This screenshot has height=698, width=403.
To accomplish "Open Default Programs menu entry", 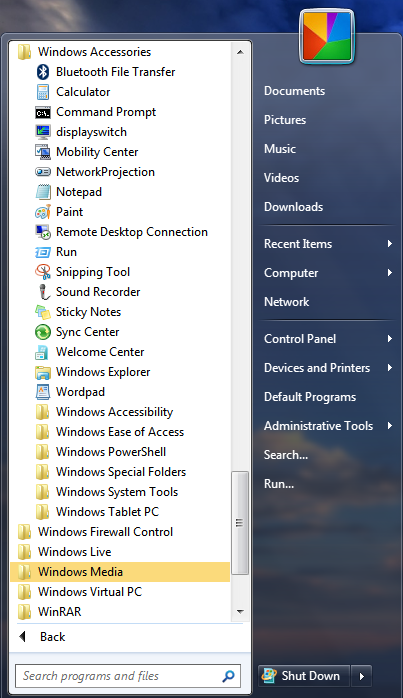I will pos(310,397).
